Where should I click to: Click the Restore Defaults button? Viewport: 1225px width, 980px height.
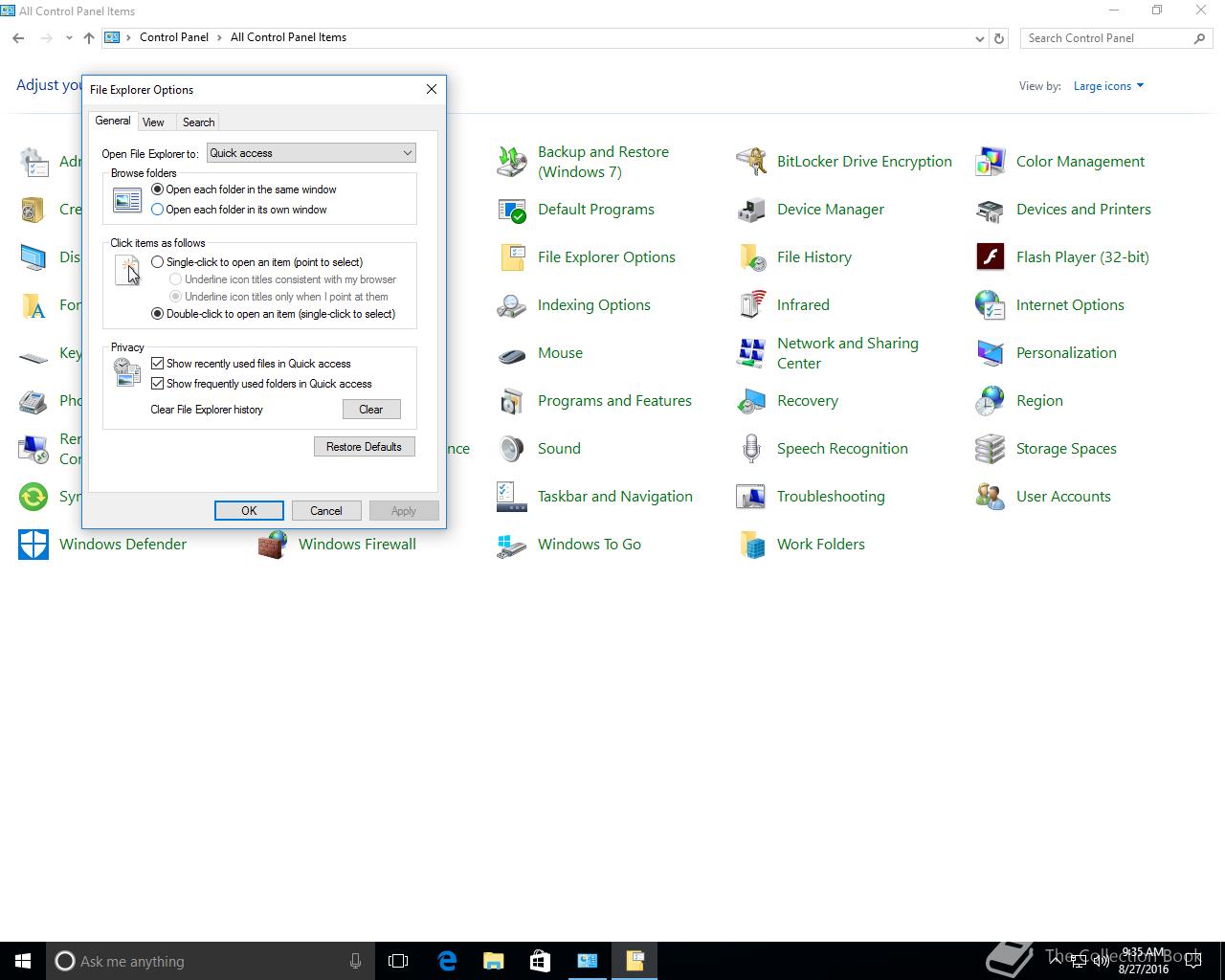[365, 447]
